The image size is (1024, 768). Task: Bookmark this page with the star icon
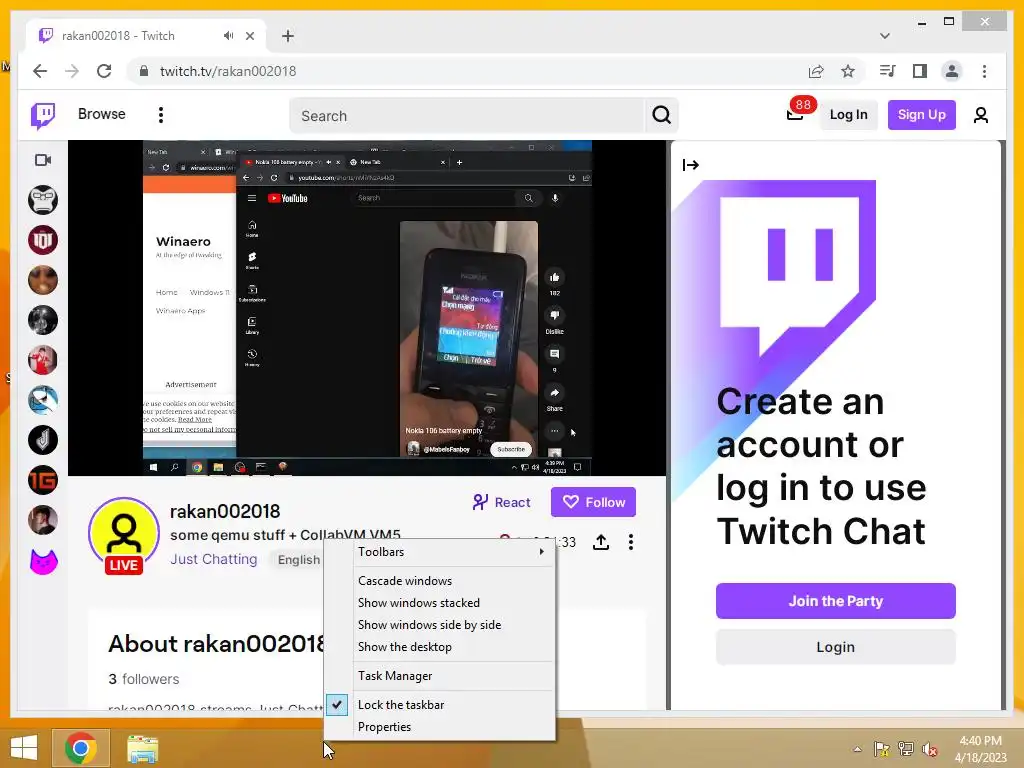848,71
